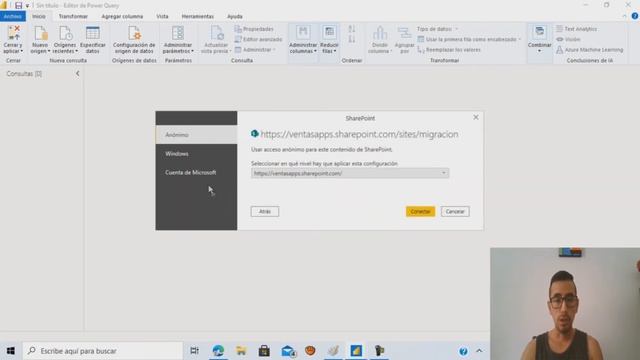Collapse the ribbon with the arrow
This screenshot has height=360, width=640.
[624, 16]
